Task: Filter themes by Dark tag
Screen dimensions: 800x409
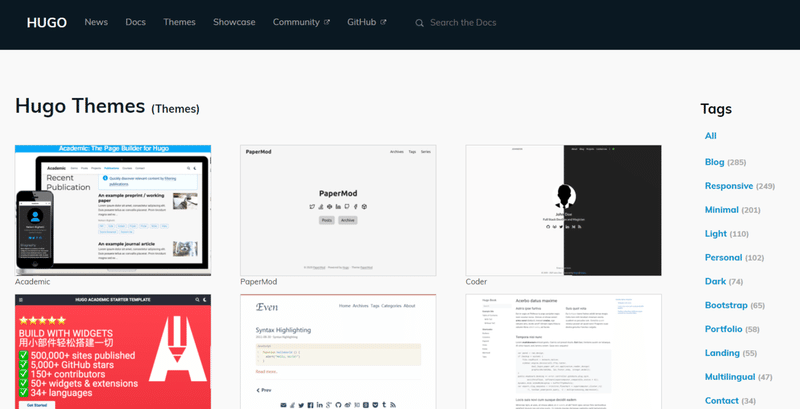Action: (715, 281)
